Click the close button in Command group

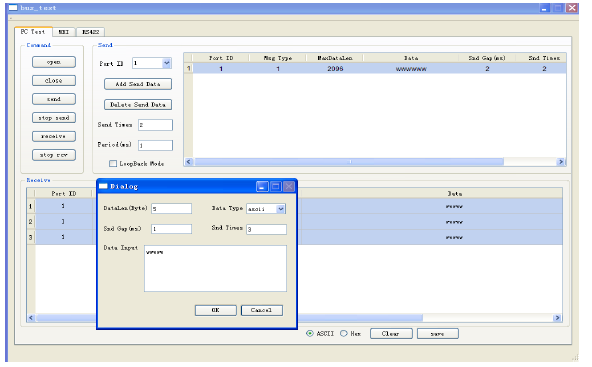pyautogui.click(x=54, y=80)
